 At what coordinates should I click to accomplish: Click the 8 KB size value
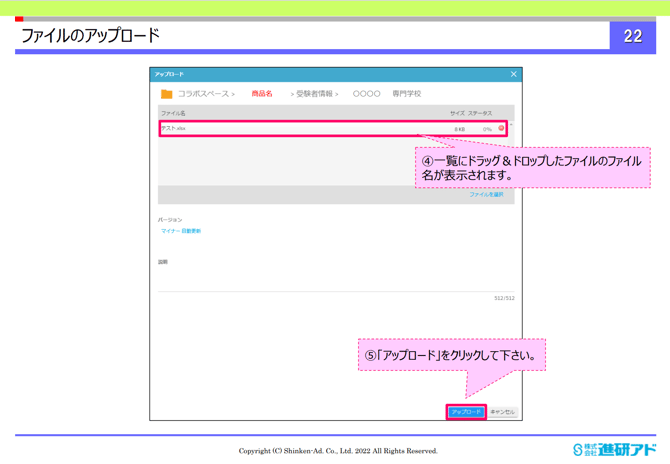tap(460, 129)
